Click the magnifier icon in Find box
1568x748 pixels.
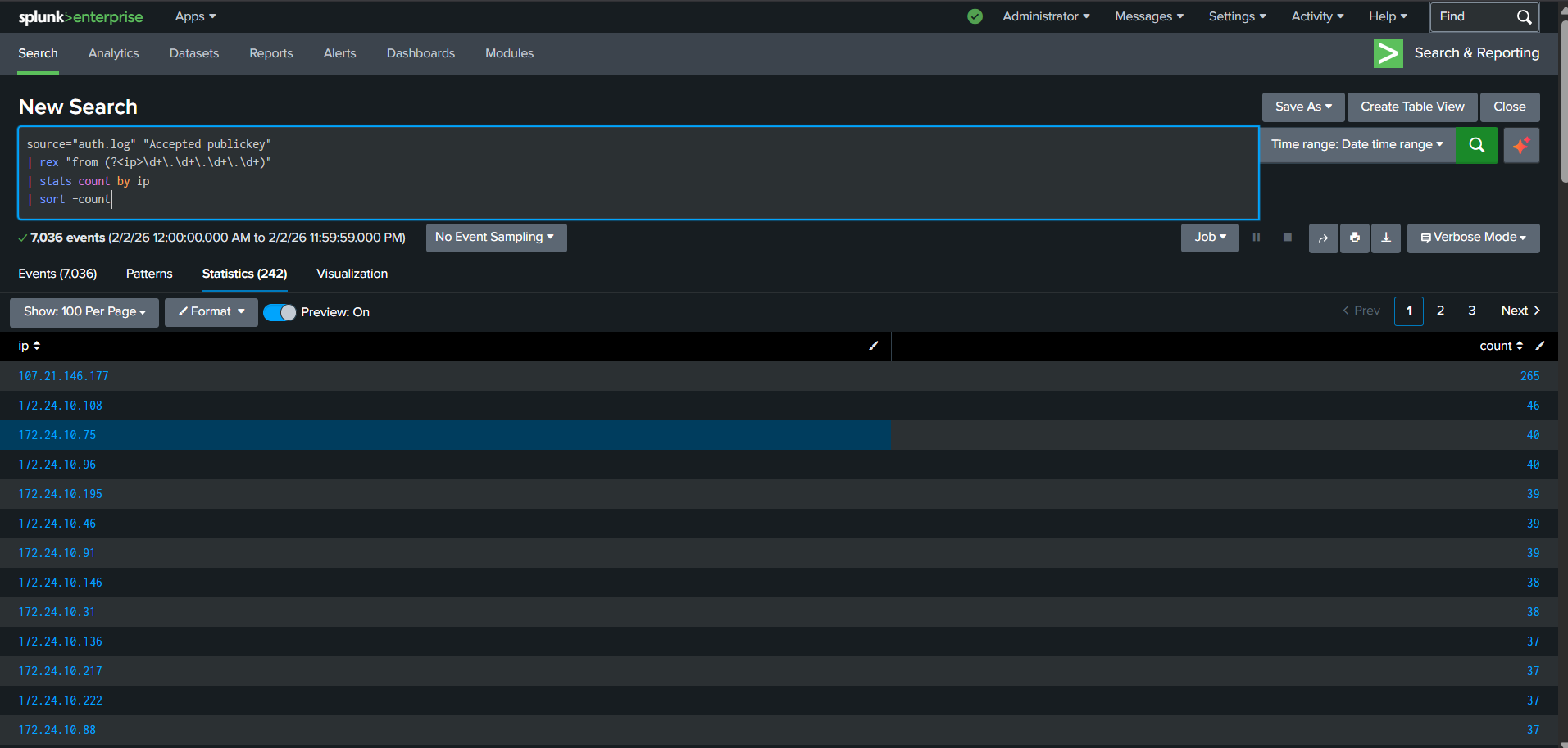pyautogui.click(x=1524, y=17)
